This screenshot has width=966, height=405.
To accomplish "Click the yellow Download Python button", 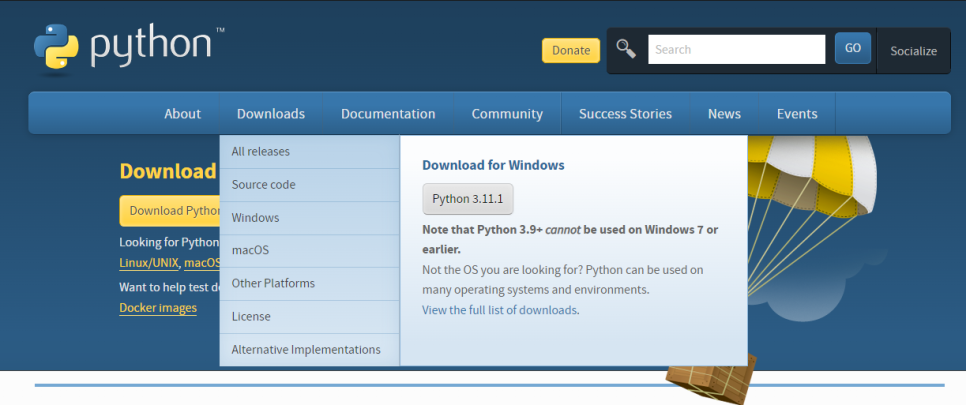I will pos(169,211).
